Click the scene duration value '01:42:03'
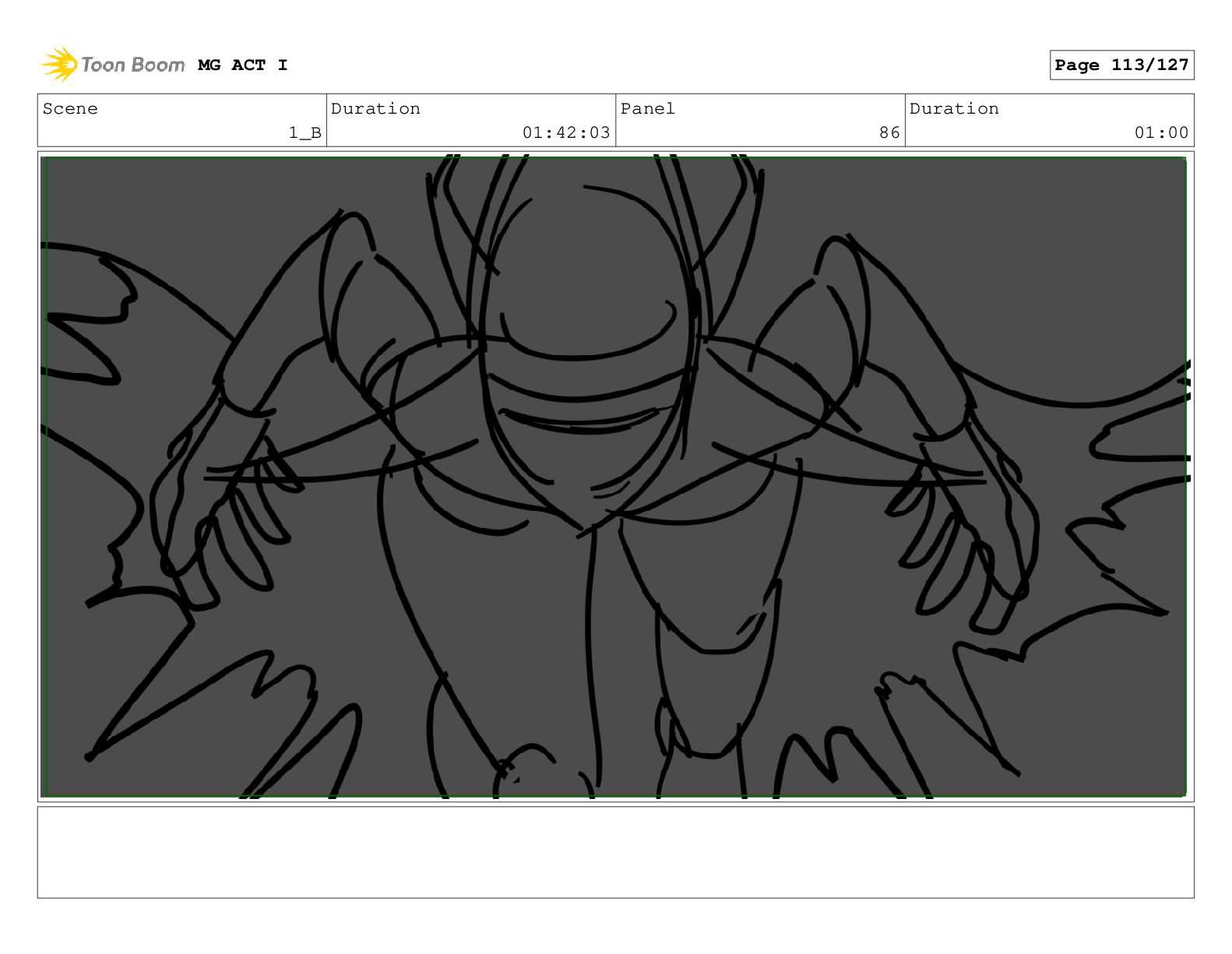This screenshot has width=1232, height=954. tap(566, 133)
